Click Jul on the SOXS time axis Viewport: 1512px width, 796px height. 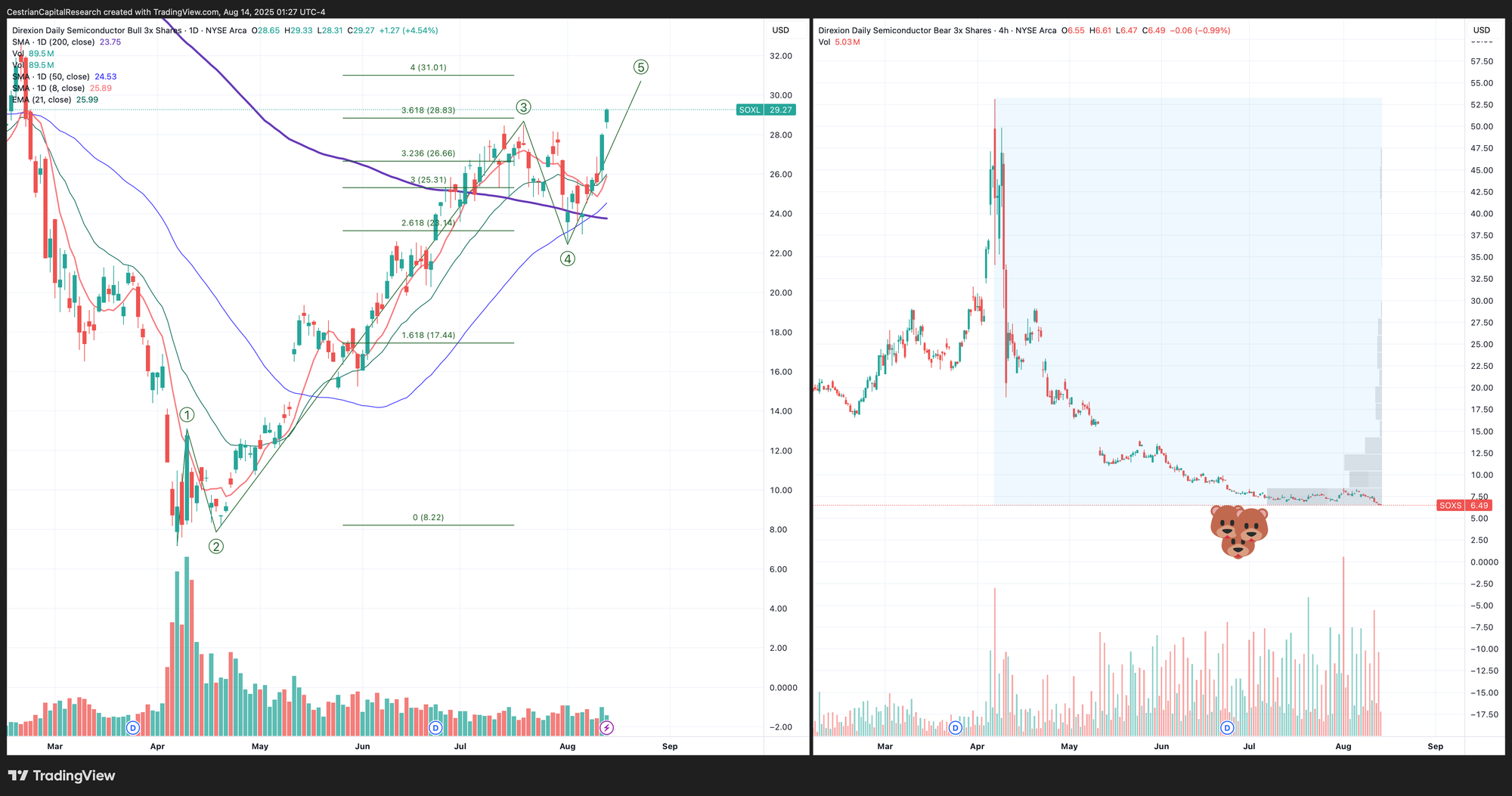(x=1250, y=746)
